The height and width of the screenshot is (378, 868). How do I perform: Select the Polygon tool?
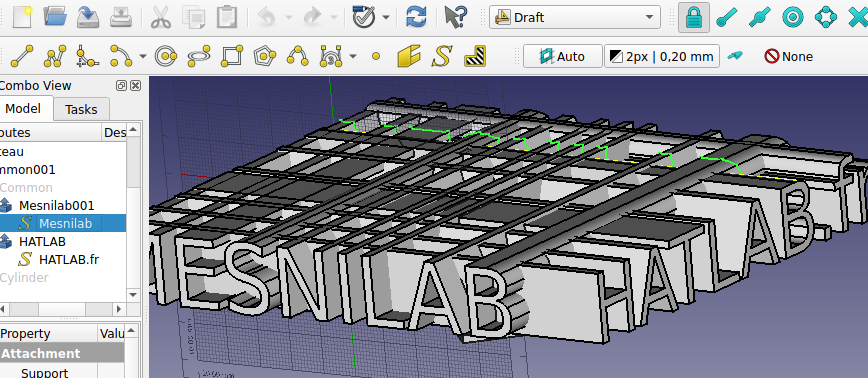[x=265, y=56]
